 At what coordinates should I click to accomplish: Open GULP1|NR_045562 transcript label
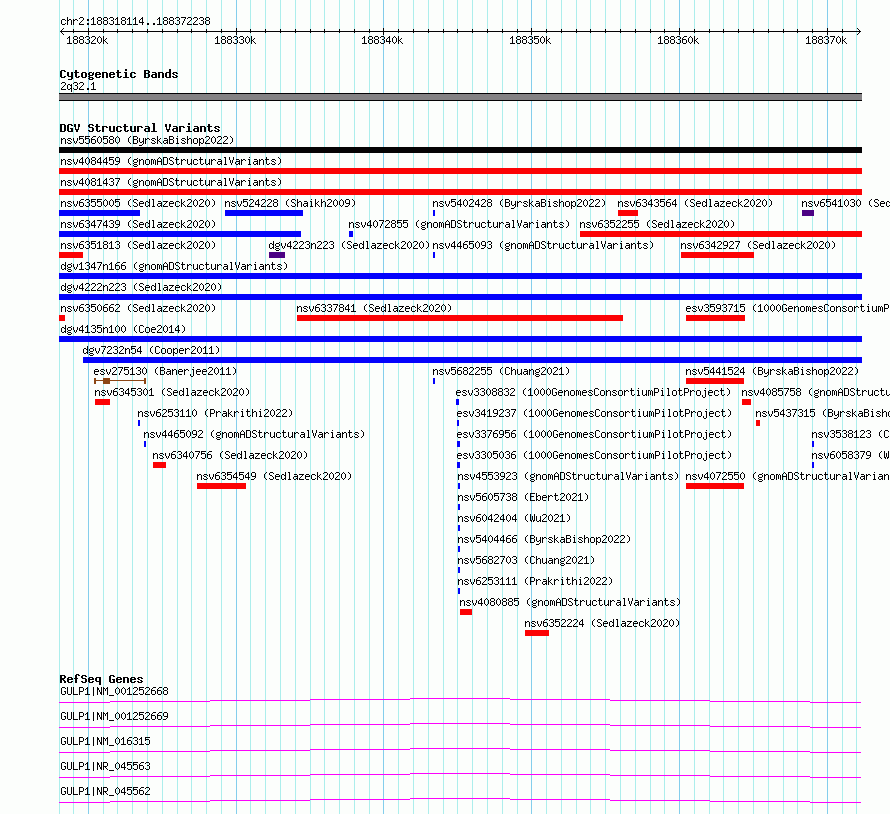[105, 791]
